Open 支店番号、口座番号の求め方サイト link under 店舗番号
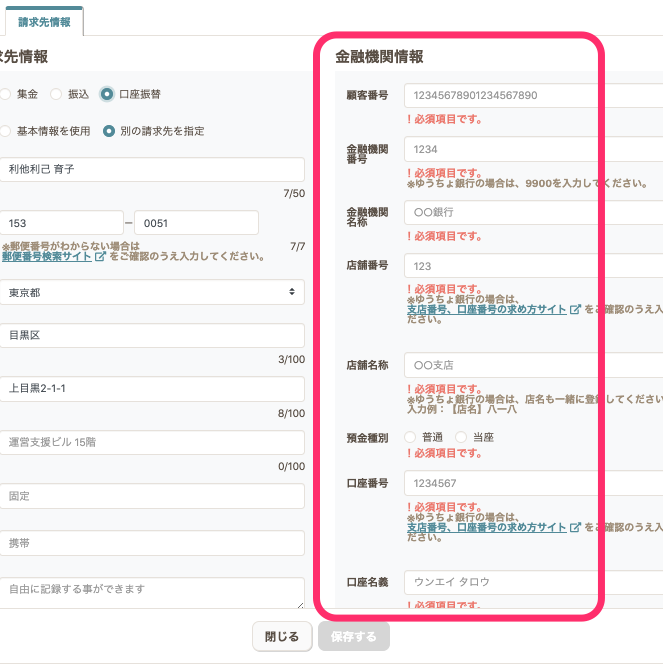This screenshot has width=663, height=664. (x=486, y=309)
